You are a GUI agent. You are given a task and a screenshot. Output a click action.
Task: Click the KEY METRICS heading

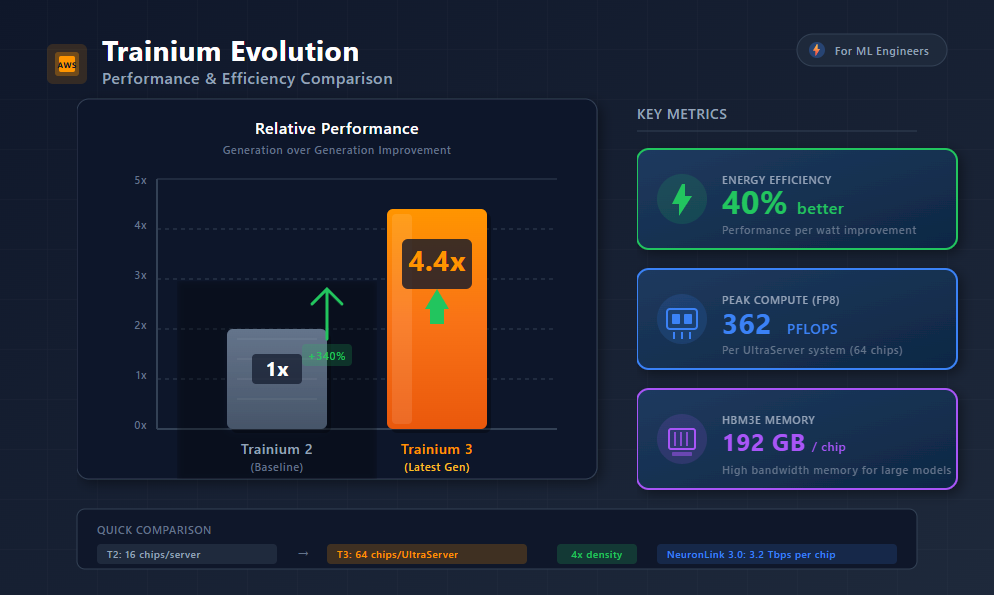point(682,114)
